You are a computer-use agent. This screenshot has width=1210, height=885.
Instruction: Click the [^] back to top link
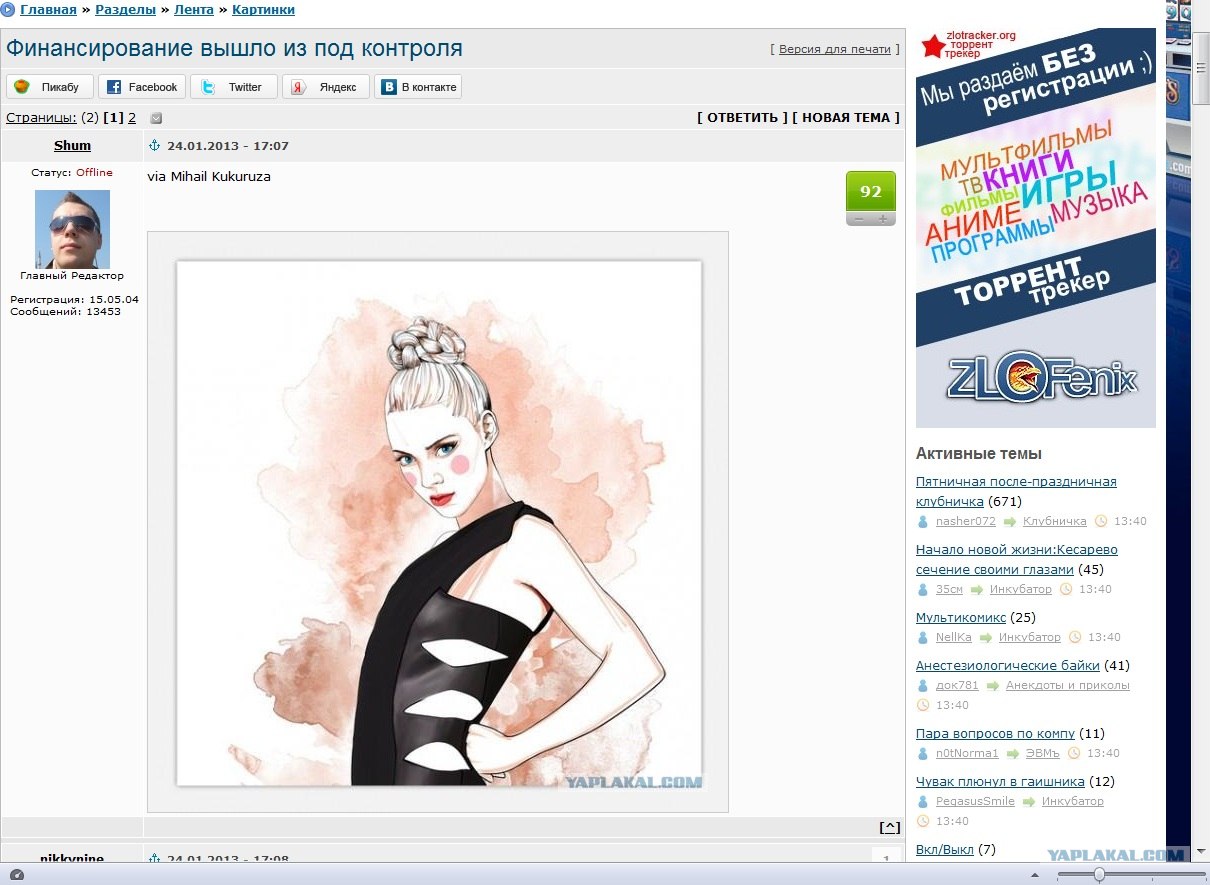[x=889, y=827]
